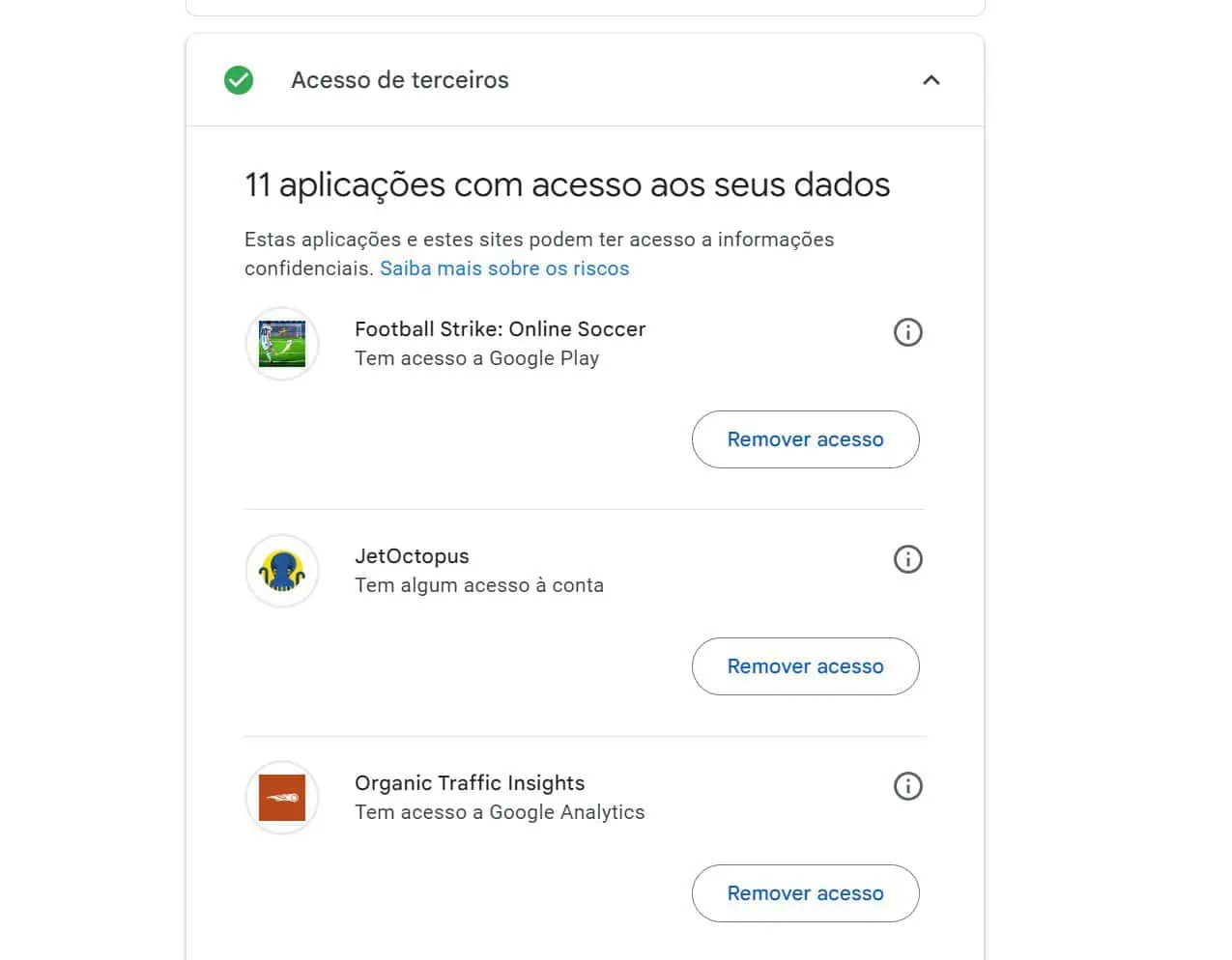This screenshot has width=1232, height=960.
Task: Click the Tem acesso a Google Analytics text
Action: pyautogui.click(x=500, y=812)
